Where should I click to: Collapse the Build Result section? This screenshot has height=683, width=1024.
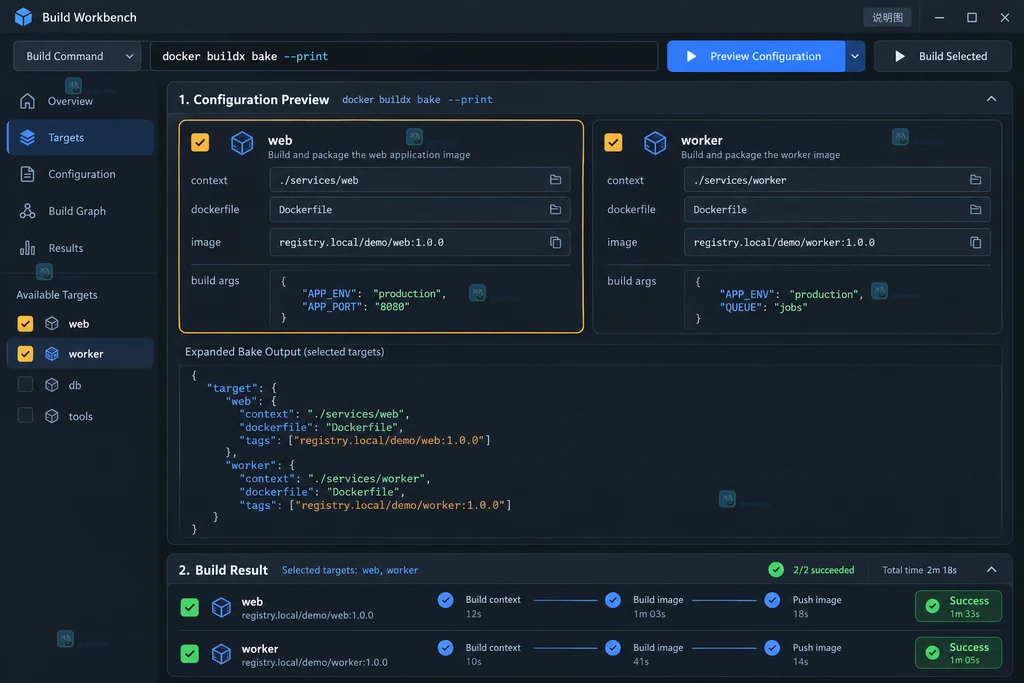pyautogui.click(x=991, y=570)
